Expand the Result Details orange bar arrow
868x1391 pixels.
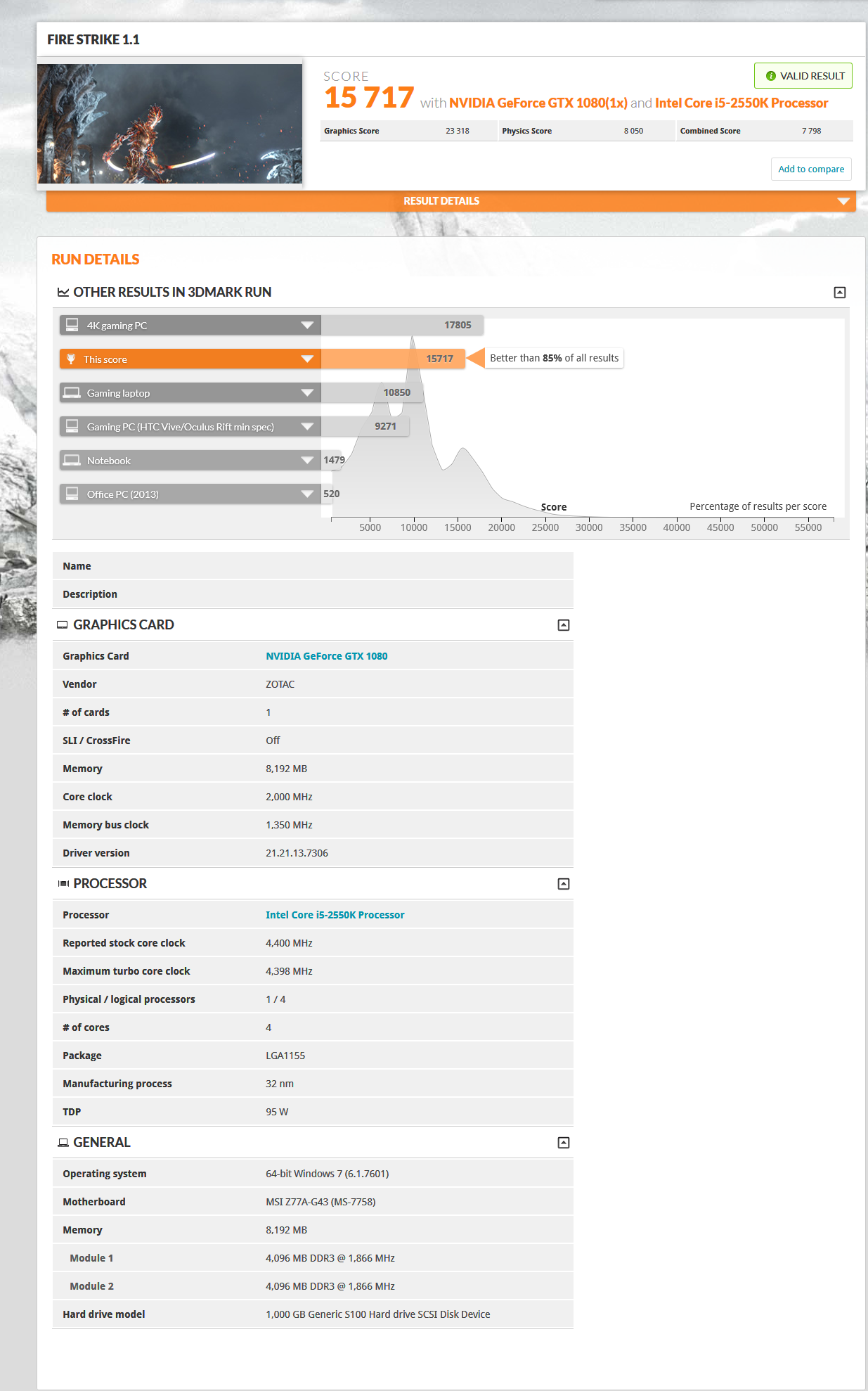843,201
